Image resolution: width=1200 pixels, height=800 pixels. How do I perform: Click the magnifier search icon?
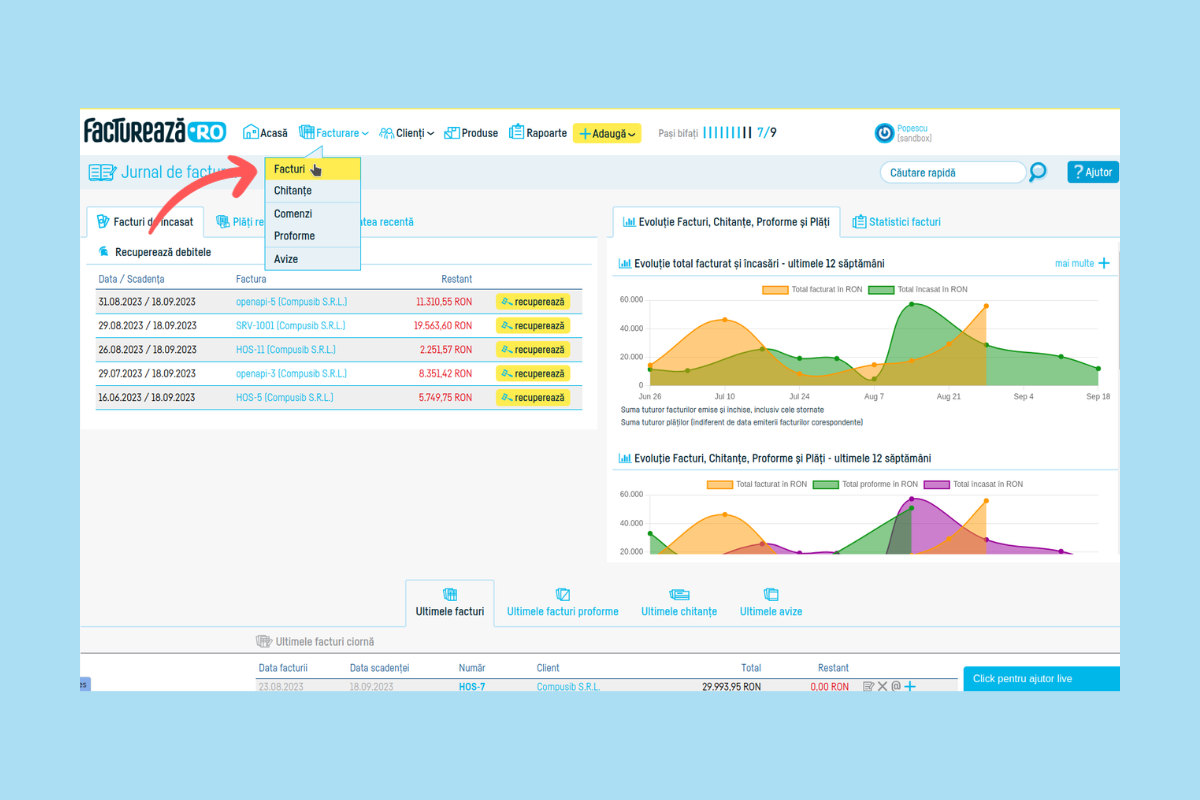(x=1038, y=172)
